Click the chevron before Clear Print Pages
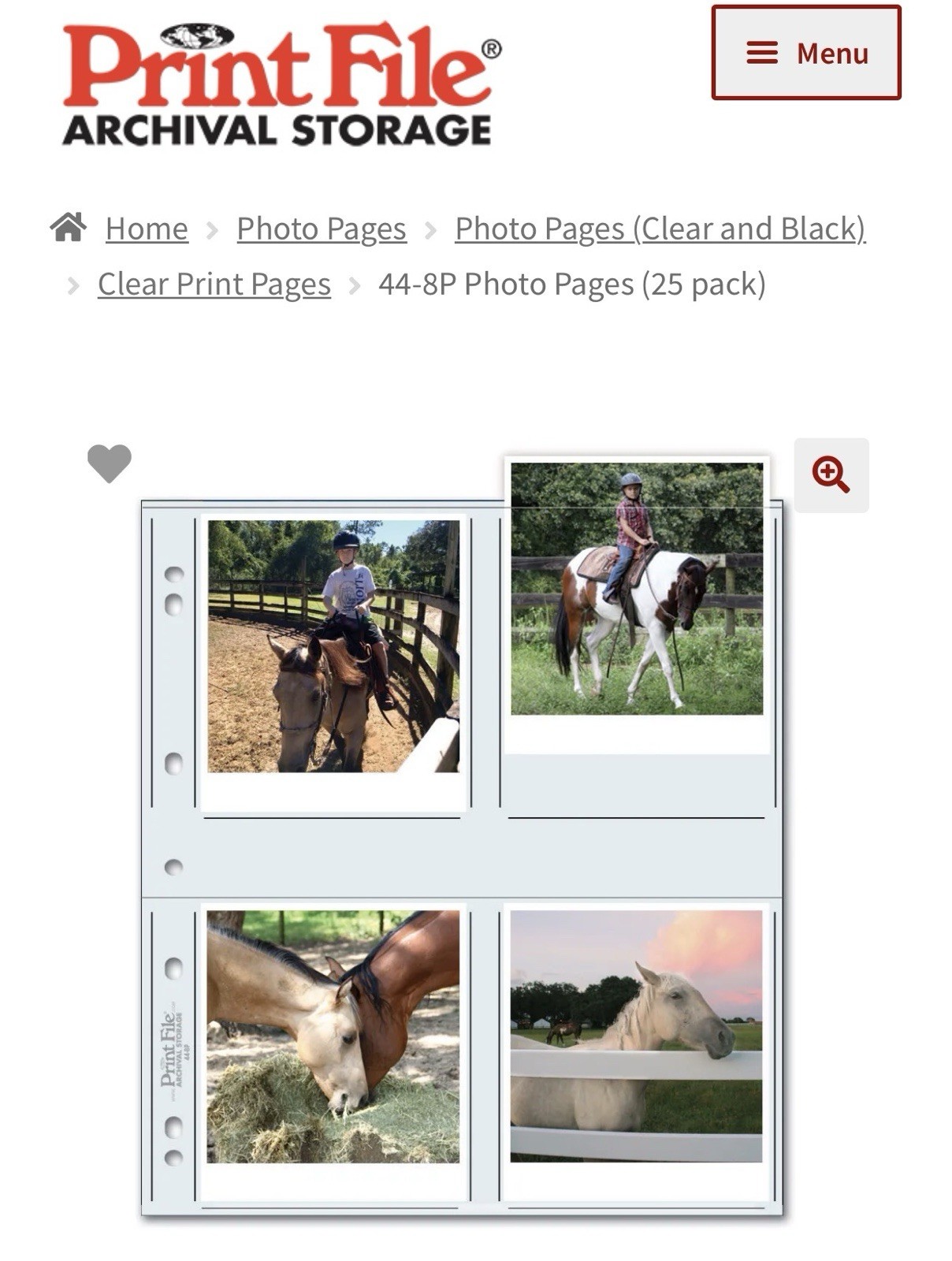 (x=73, y=285)
